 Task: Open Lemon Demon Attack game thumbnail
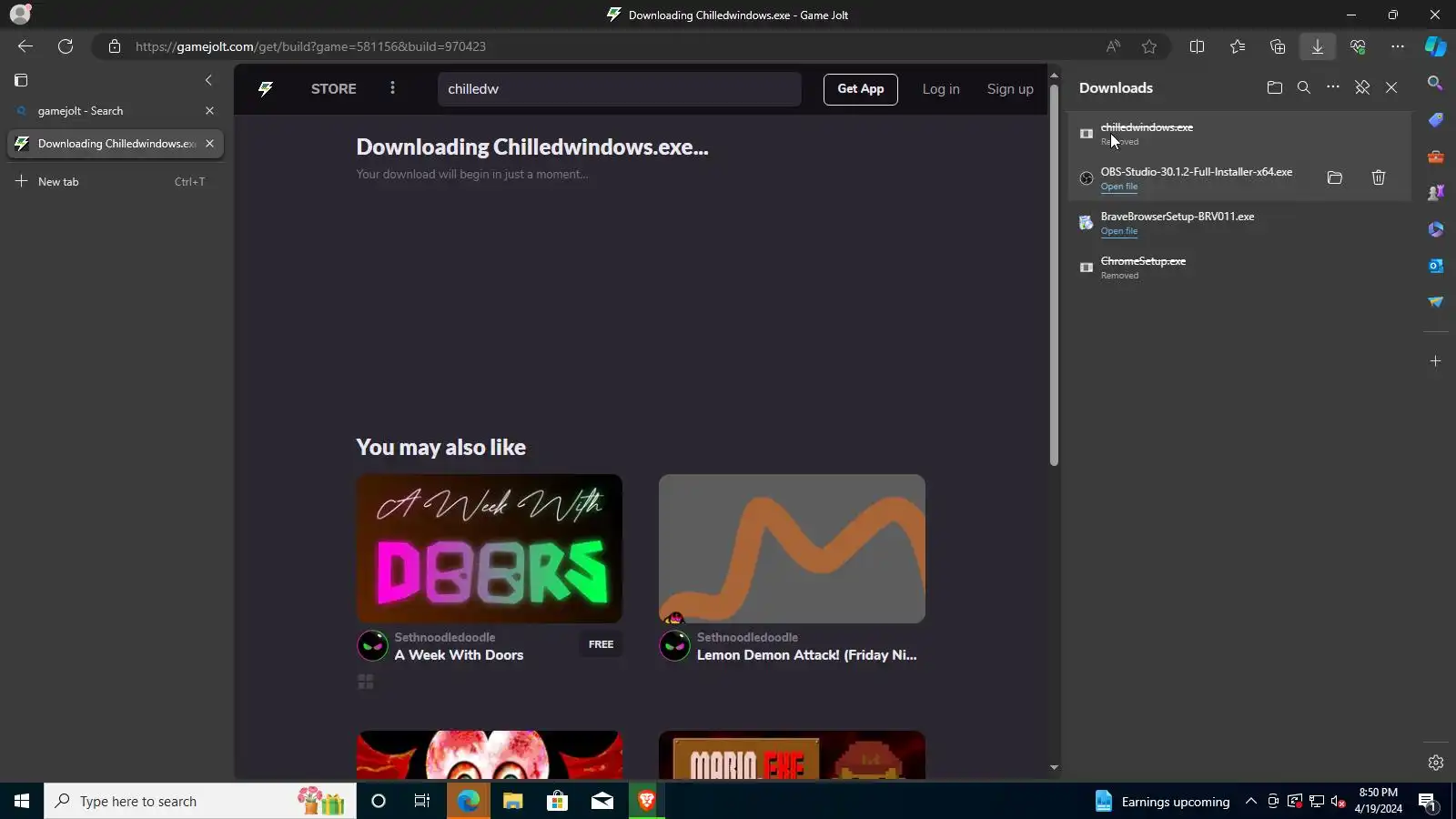coord(792,549)
